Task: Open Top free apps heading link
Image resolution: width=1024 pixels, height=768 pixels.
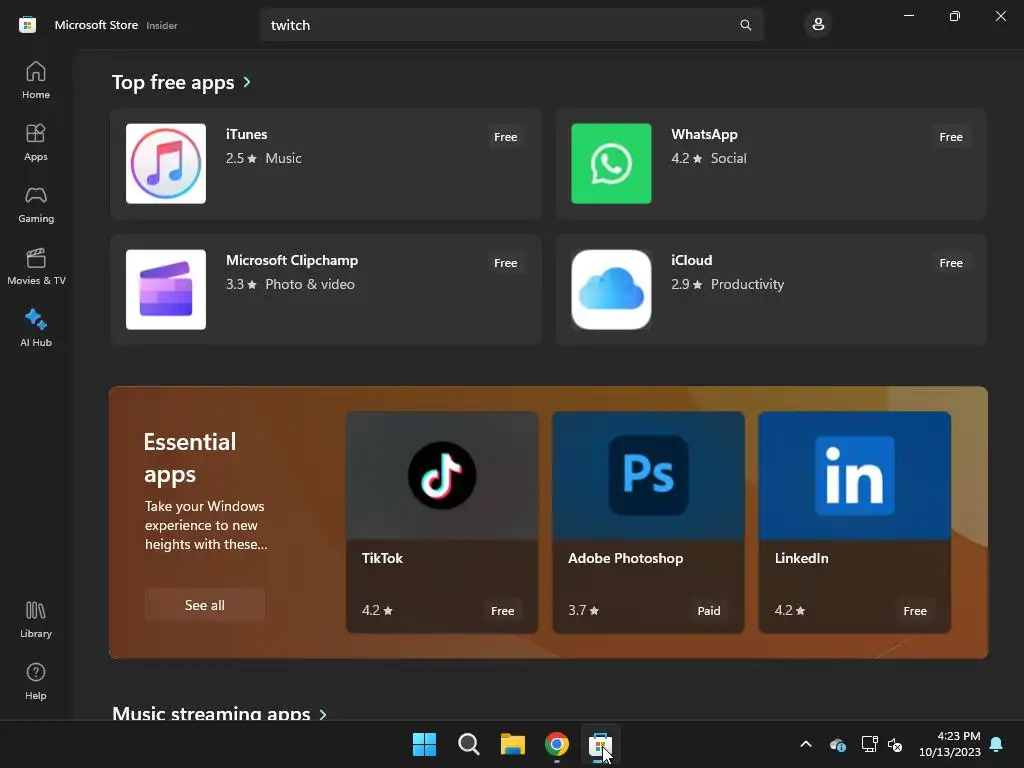Action: coord(173,82)
